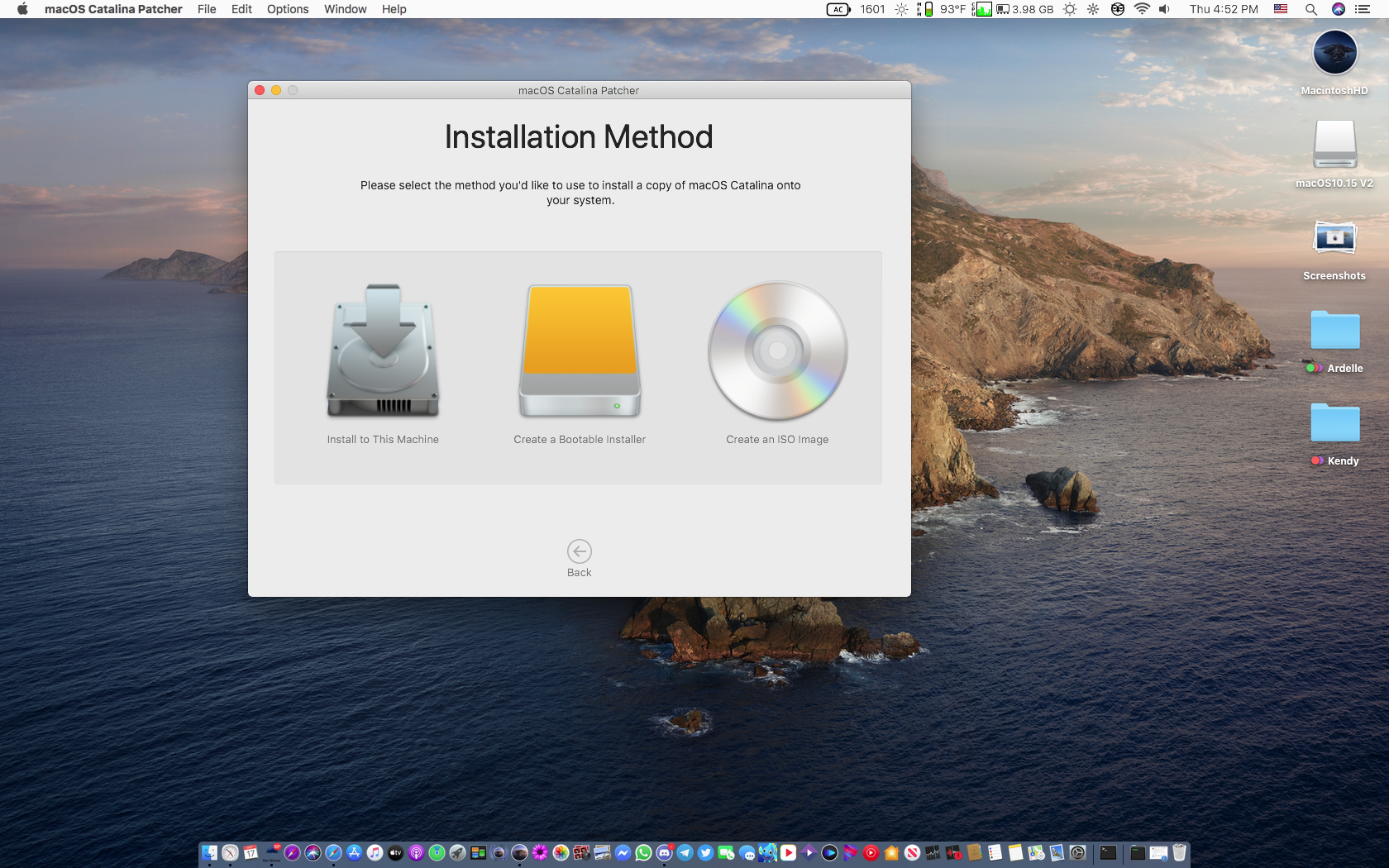This screenshot has width=1389, height=868.
Task: Open WhatsApp from the Dock
Action: click(643, 852)
